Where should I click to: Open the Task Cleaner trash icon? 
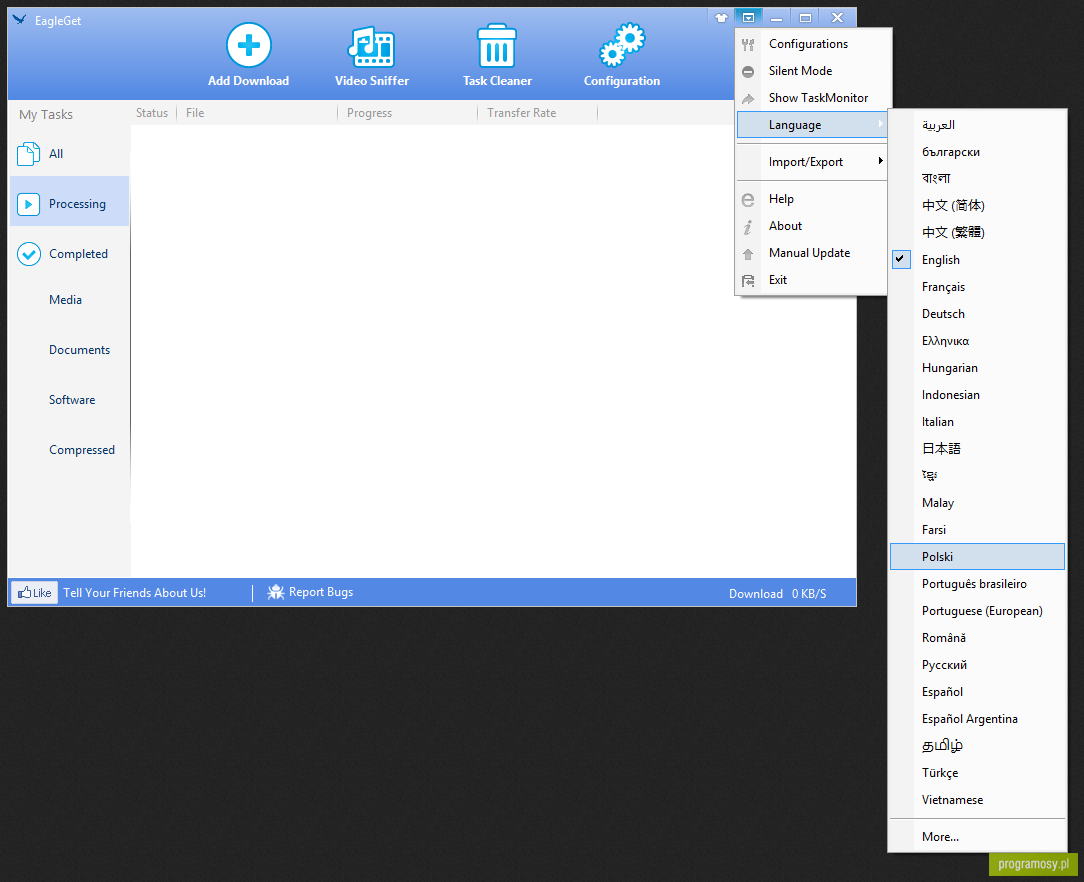point(497,46)
